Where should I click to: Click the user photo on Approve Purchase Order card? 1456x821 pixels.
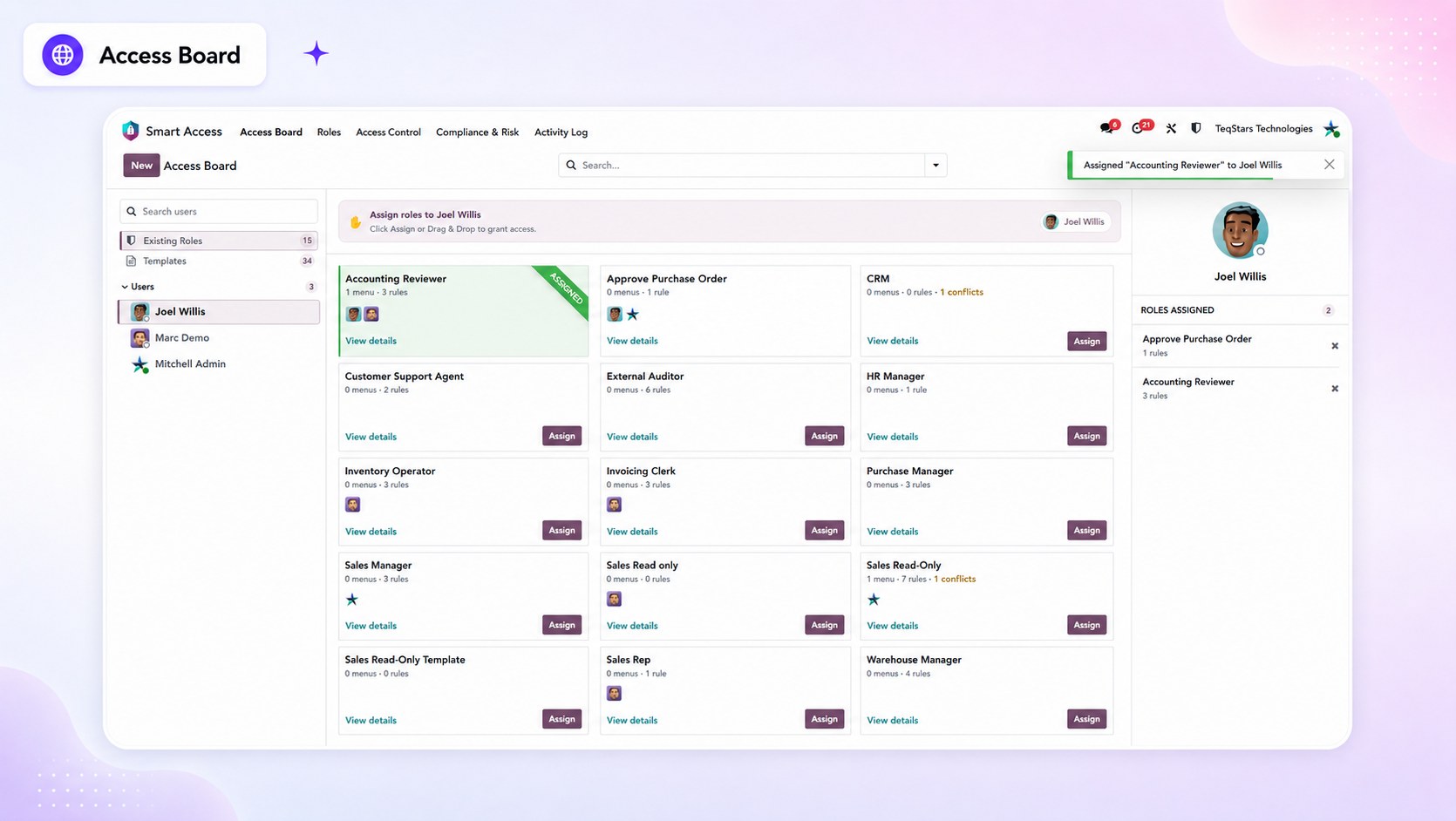pyautogui.click(x=615, y=314)
